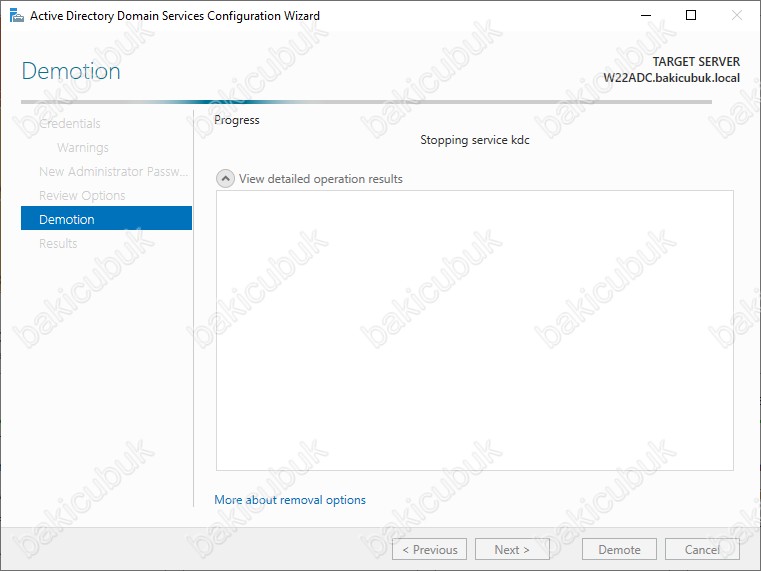Maximize the wizard window

691,16
